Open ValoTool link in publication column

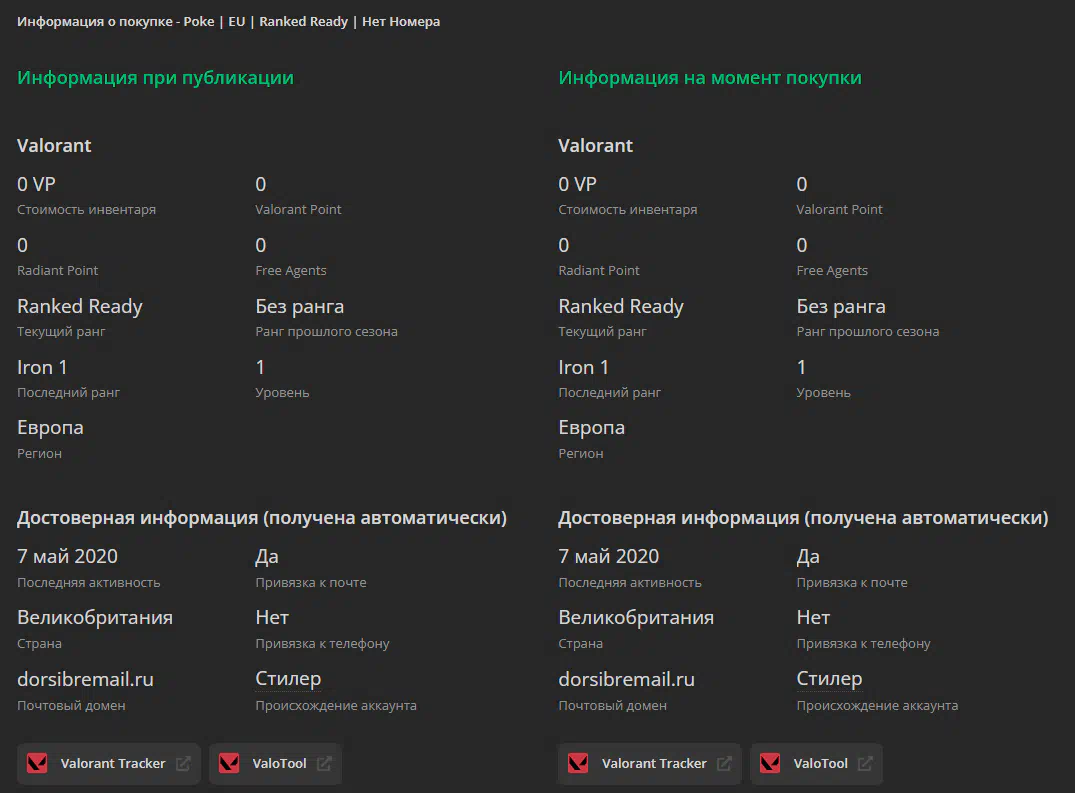(275, 764)
